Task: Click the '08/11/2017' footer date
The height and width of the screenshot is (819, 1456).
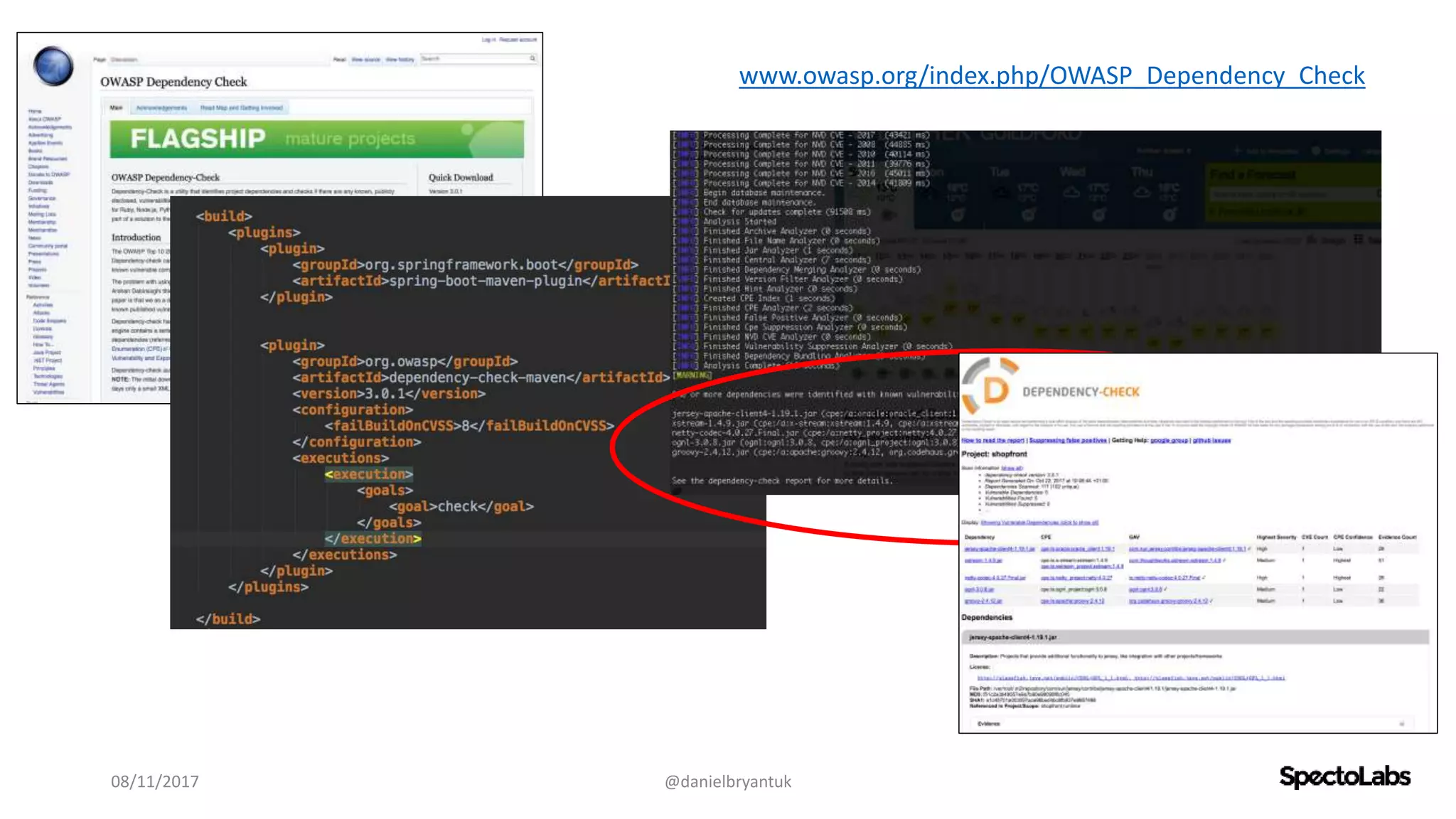Action: [x=155, y=782]
